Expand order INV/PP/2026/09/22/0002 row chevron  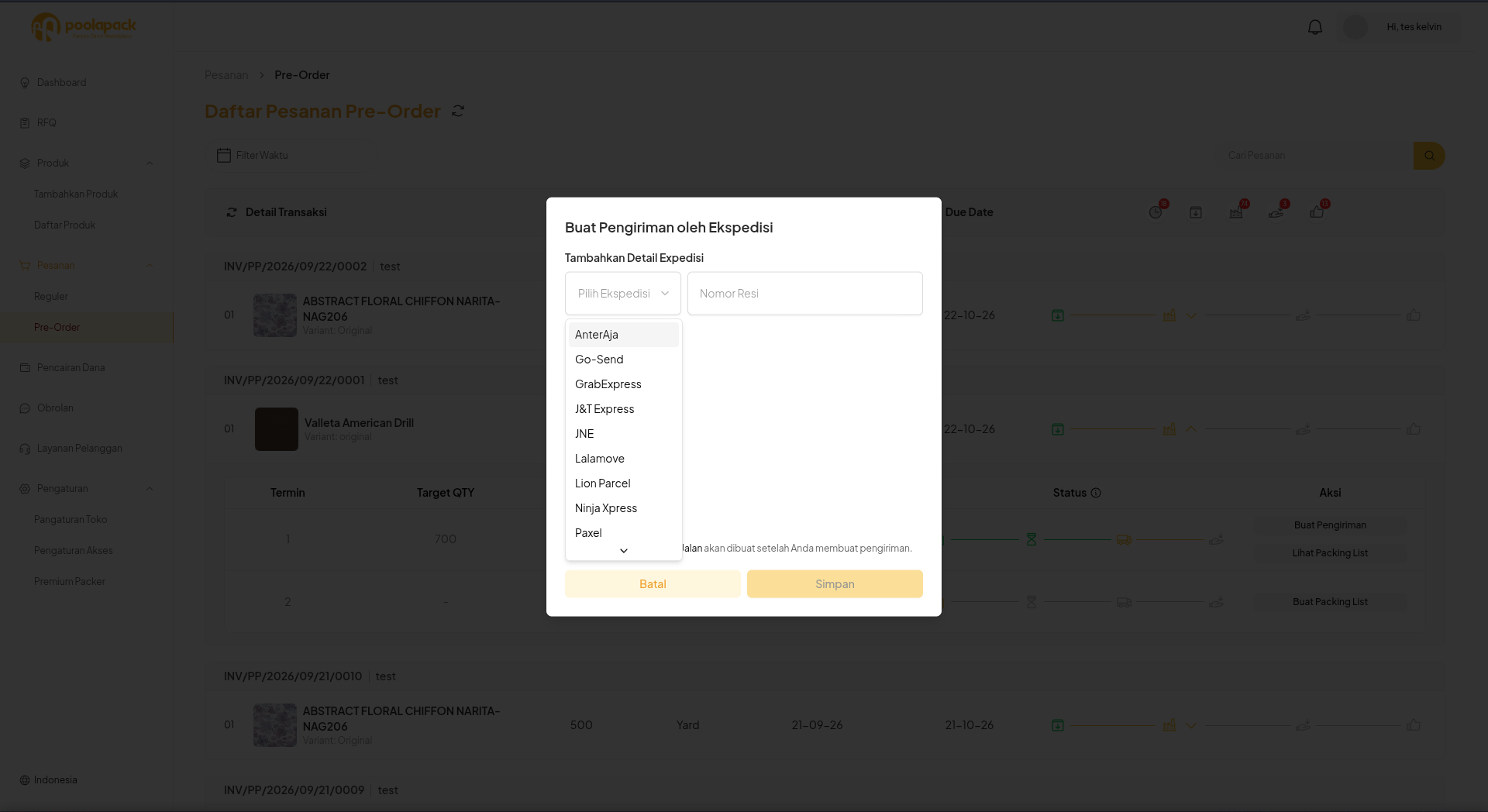click(1191, 315)
